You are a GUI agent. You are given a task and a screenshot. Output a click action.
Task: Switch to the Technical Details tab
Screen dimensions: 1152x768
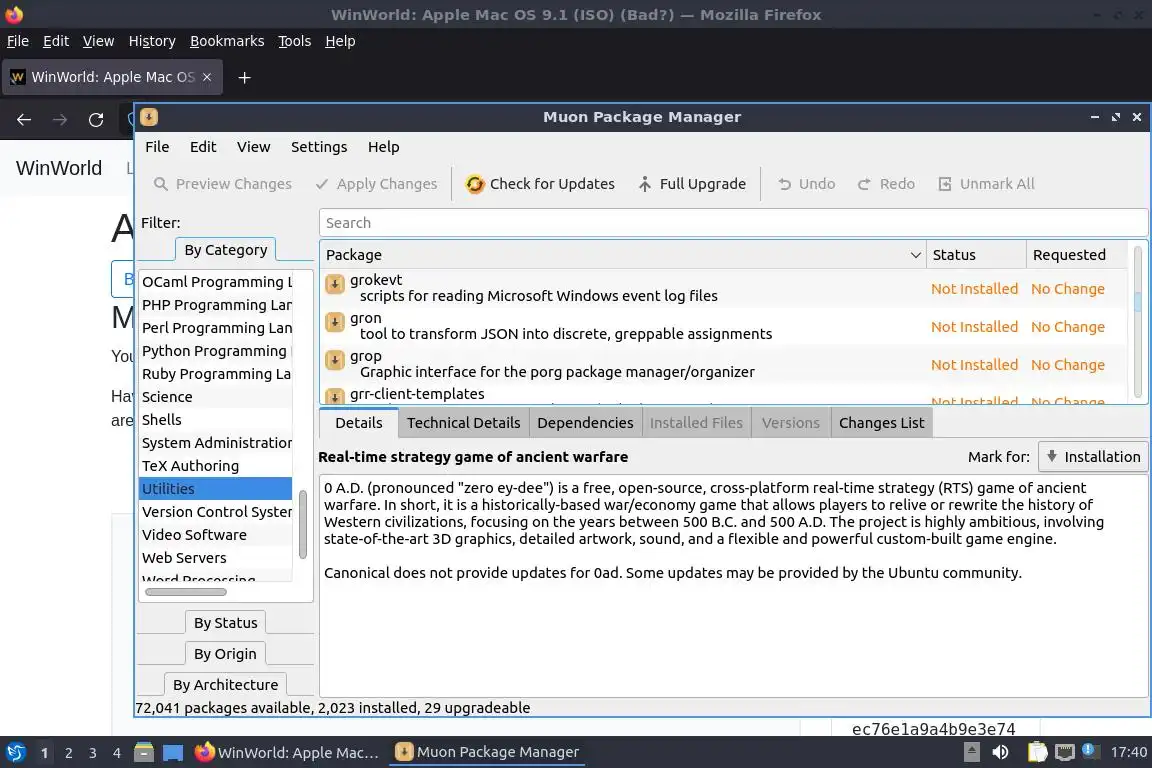point(464,423)
